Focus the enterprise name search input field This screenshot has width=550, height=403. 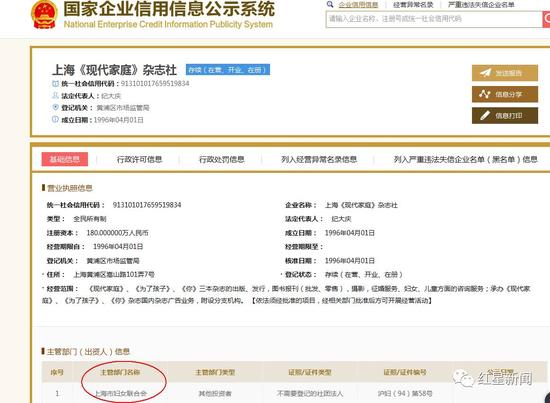pyautogui.click(x=434, y=19)
